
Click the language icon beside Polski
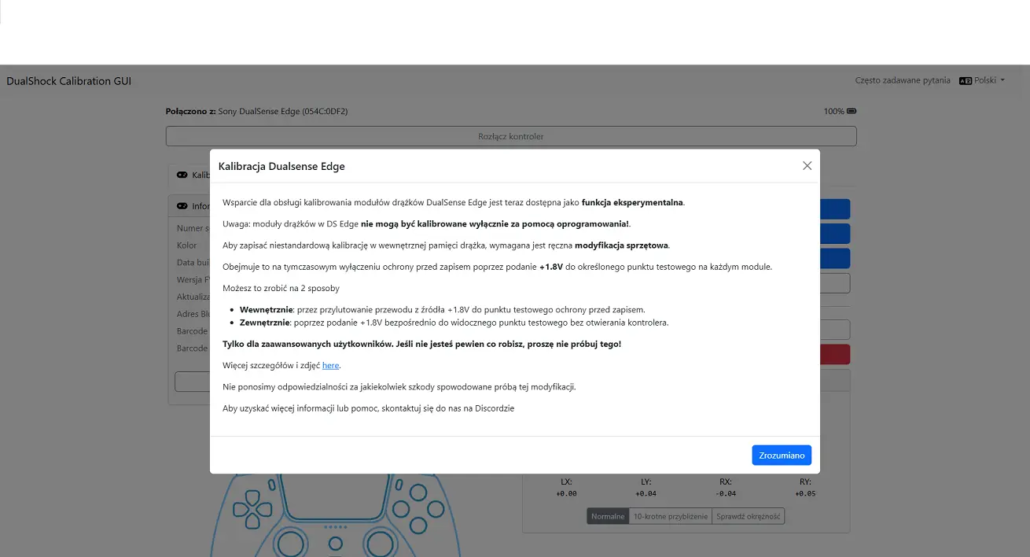click(x=965, y=80)
